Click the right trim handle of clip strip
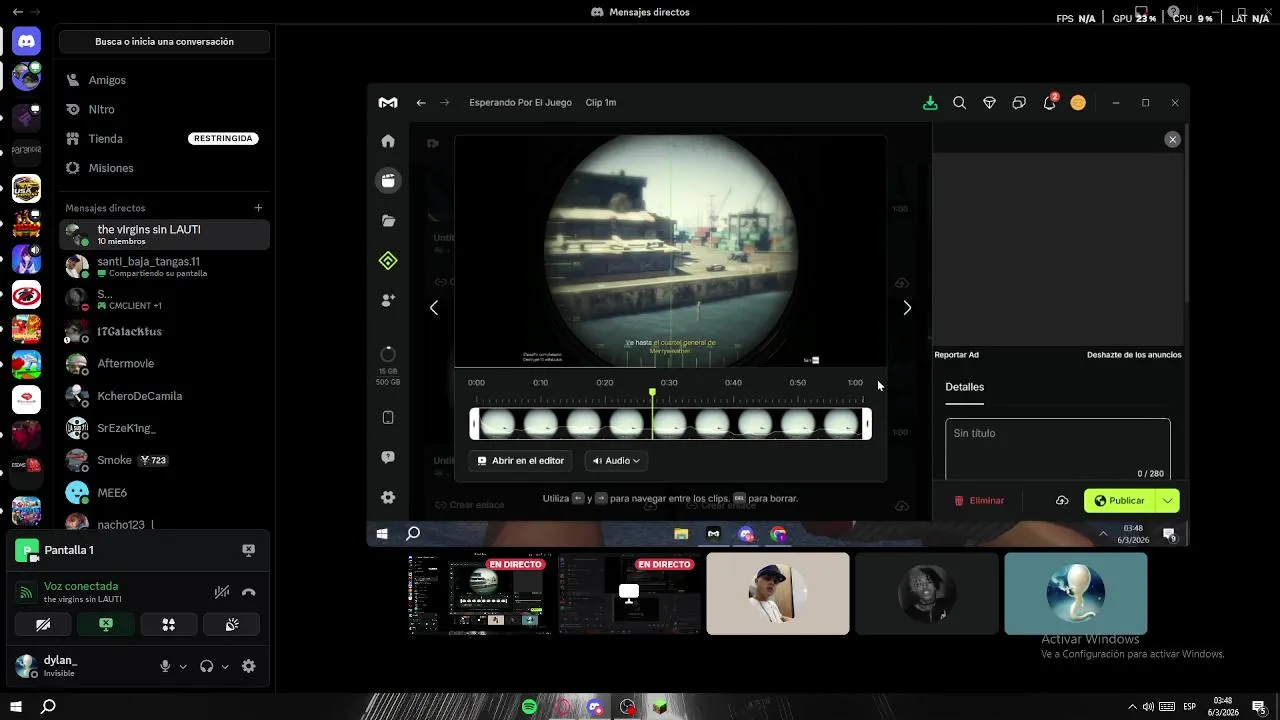 tap(867, 424)
